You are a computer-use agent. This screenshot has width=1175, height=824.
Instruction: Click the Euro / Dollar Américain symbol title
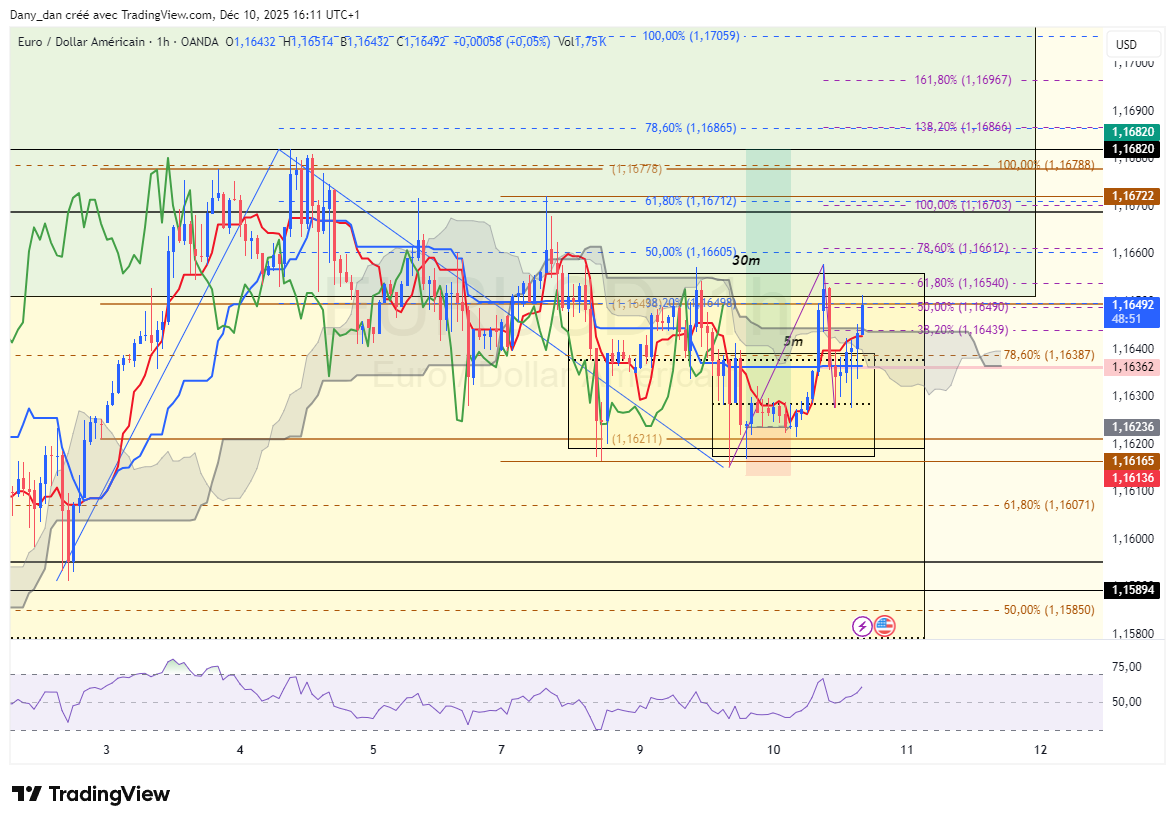[x=82, y=42]
